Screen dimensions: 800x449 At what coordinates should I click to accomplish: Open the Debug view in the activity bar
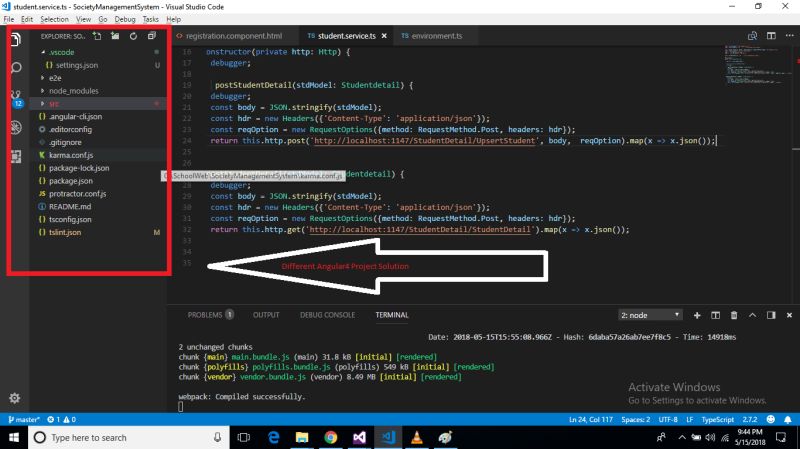[16, 127]
